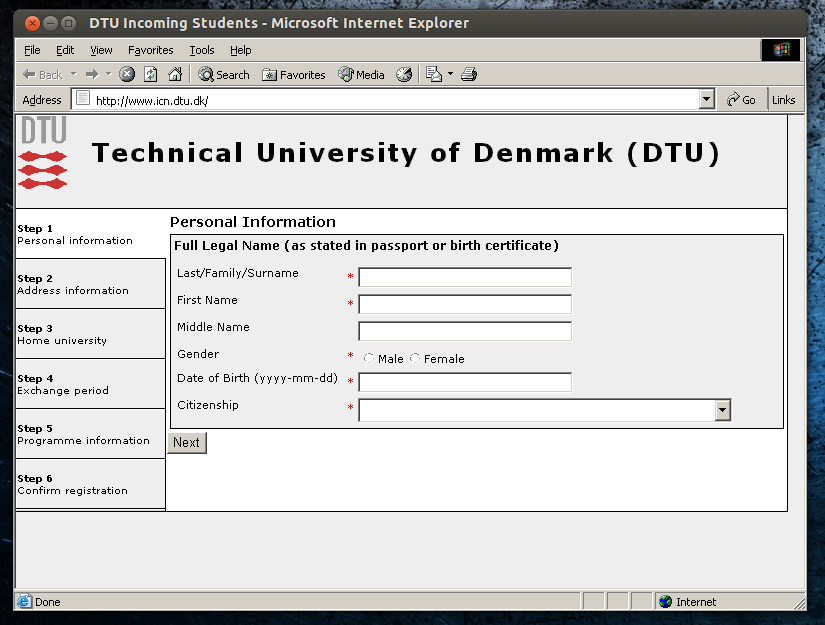Click the 'Citizenship' label

pyautogui.click(x=208, y=405)
